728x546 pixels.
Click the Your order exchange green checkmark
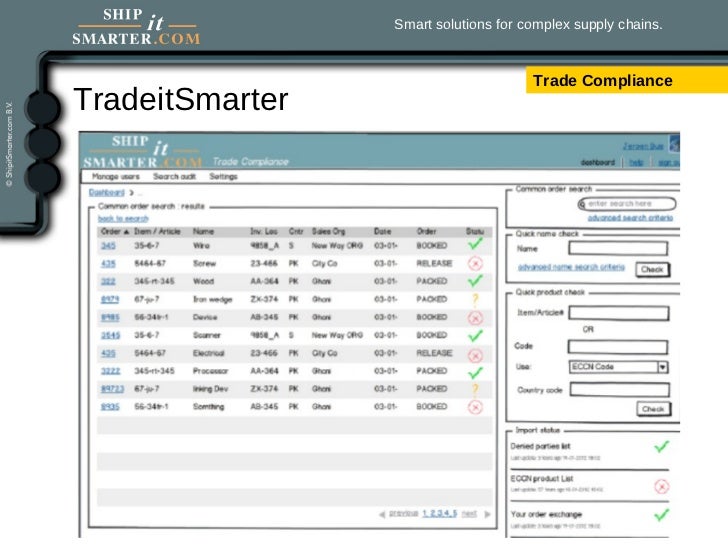pyautogui.click(x=661, y=514)
